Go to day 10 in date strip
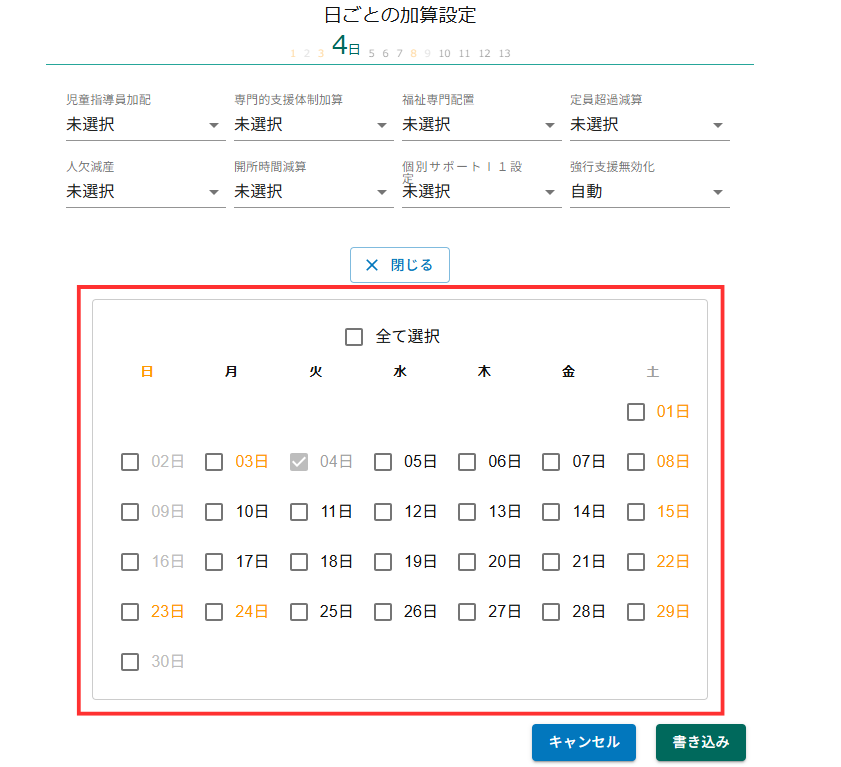The width and height of the screenshot is (841, 767). (445, 53)
